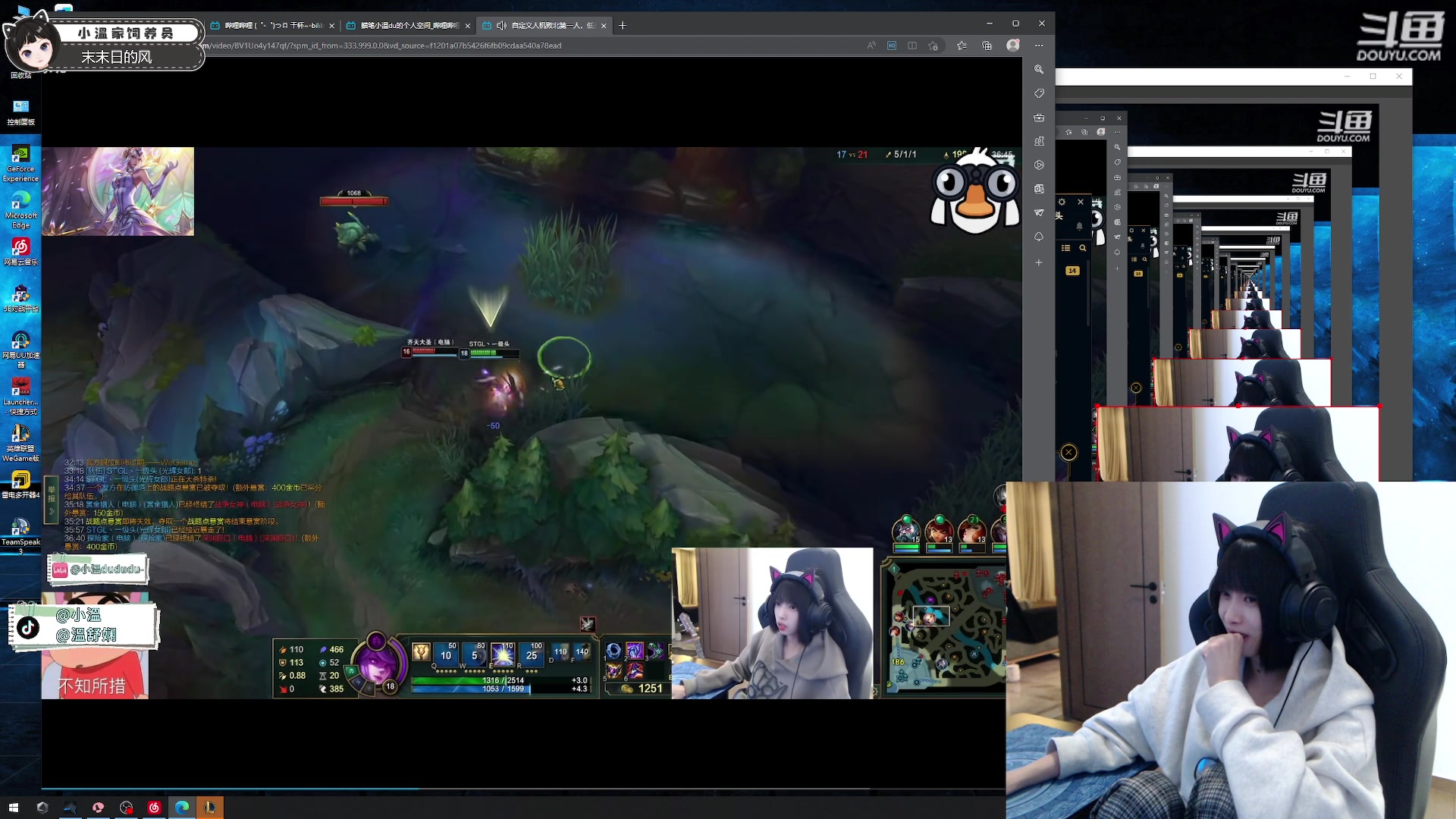Open the tools briefcase icon in Edge sidebar

click(x=1039, y=118)
